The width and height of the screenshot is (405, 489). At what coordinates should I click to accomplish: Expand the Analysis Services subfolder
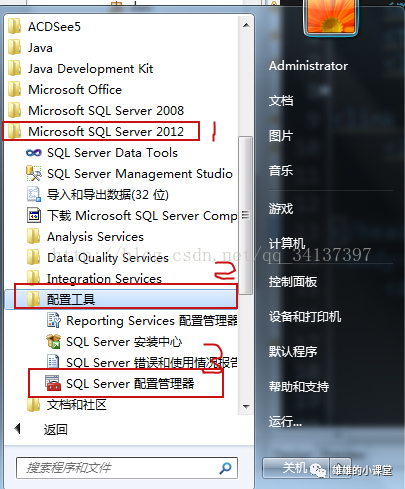[95, 236]
